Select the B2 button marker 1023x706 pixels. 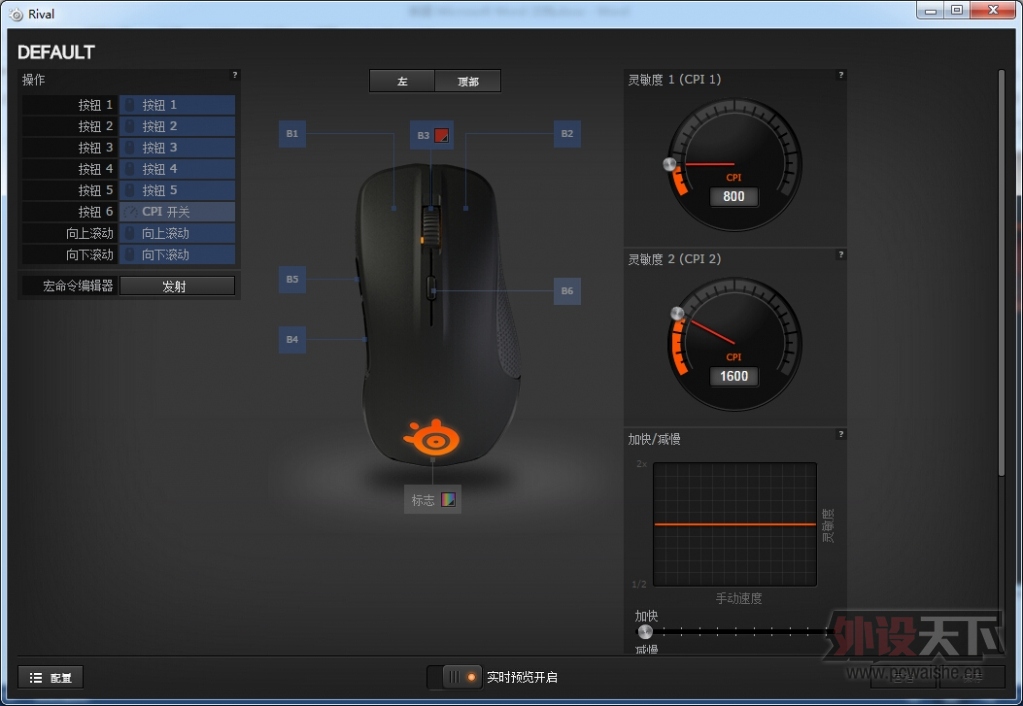click(x=567, y=134)
